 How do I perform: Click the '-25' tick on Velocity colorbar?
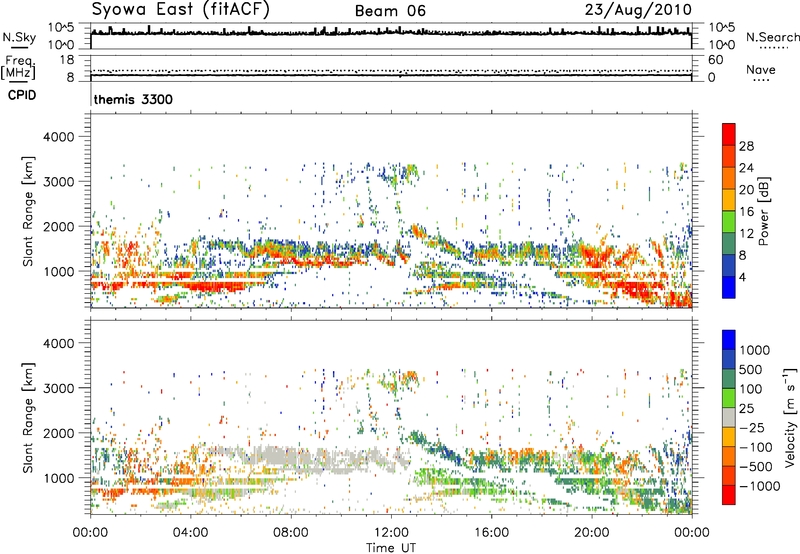coord(751,427)
